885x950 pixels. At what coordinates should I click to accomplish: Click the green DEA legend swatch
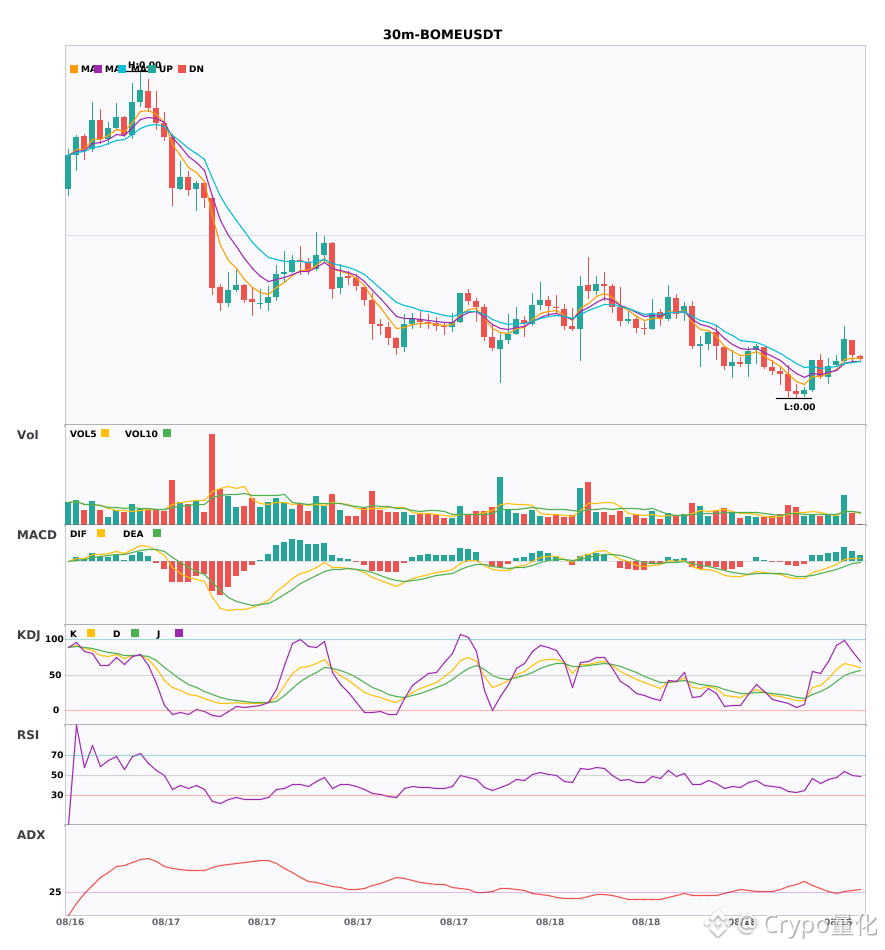tap(157, 533)
